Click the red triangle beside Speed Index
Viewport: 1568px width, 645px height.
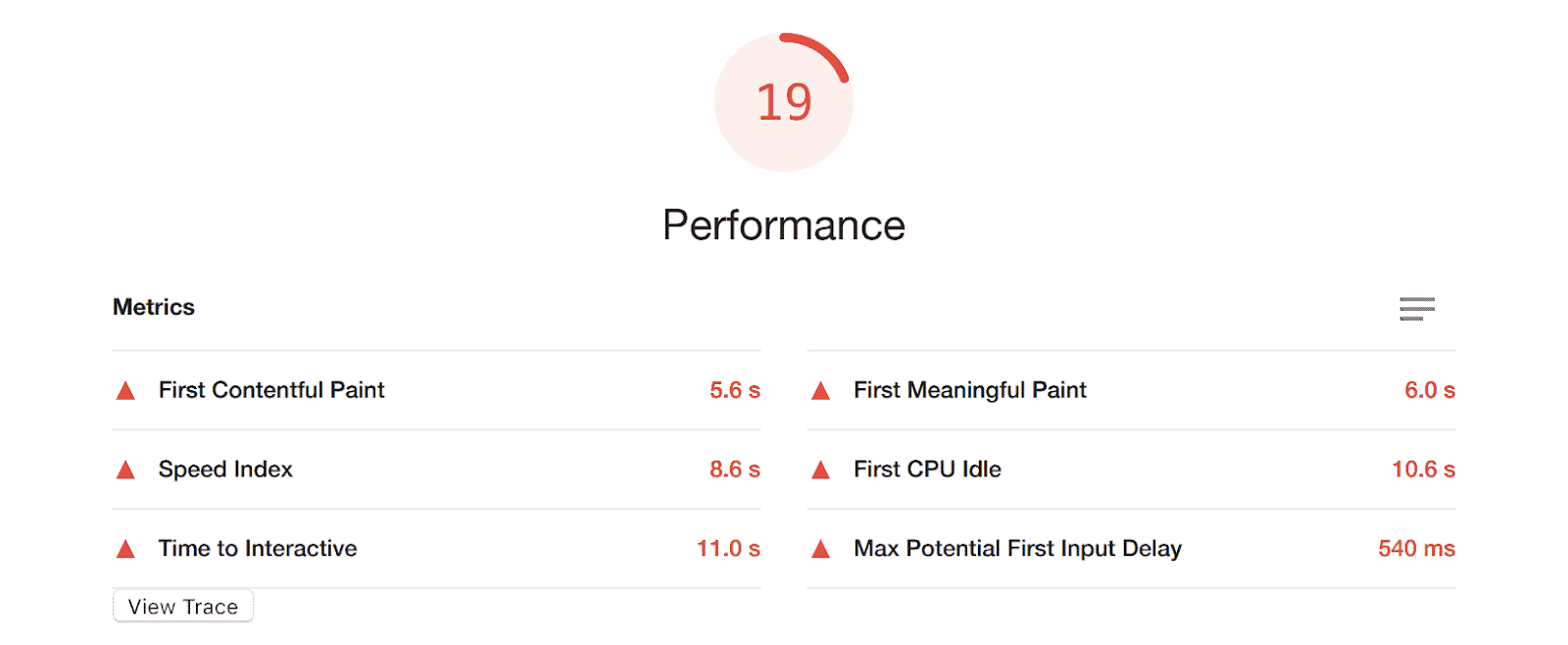125,471
